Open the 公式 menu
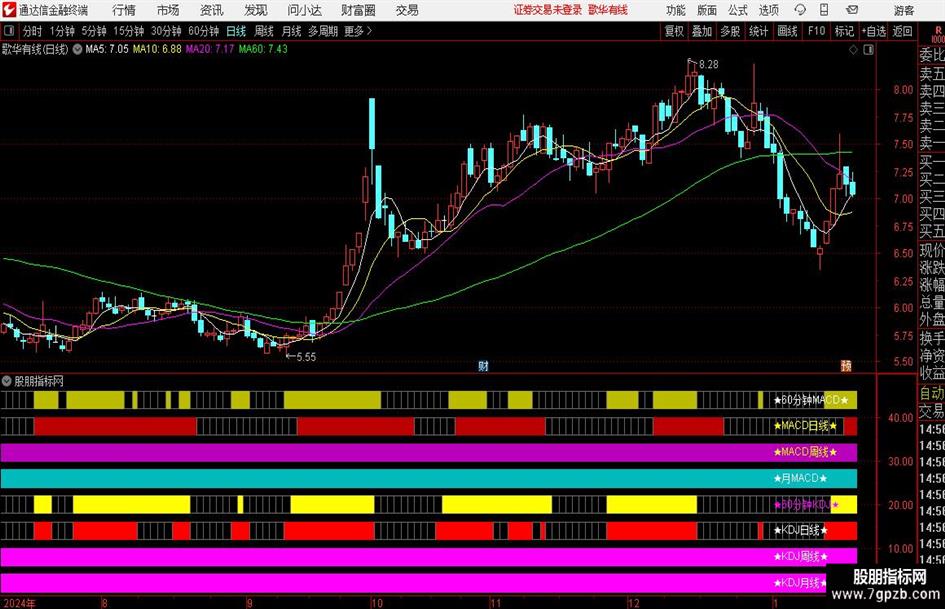This screenshot has height=609, width=945. tap(738, 10)
